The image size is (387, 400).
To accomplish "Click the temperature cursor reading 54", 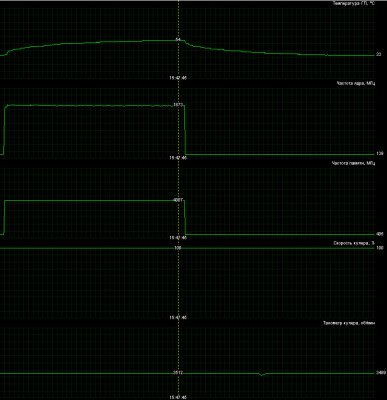I will coord(178,39).
